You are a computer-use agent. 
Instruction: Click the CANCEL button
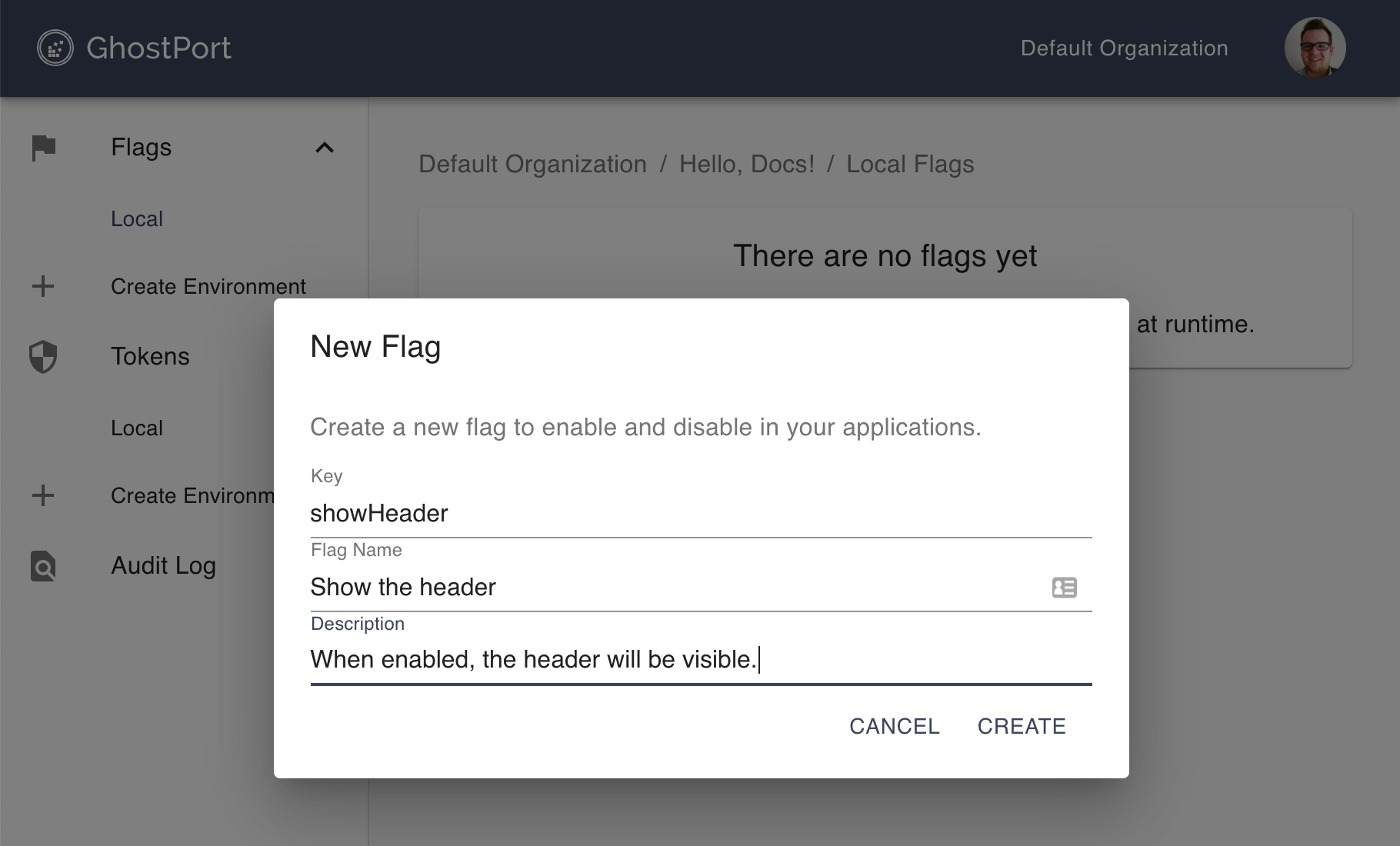(x=894, y=726)
